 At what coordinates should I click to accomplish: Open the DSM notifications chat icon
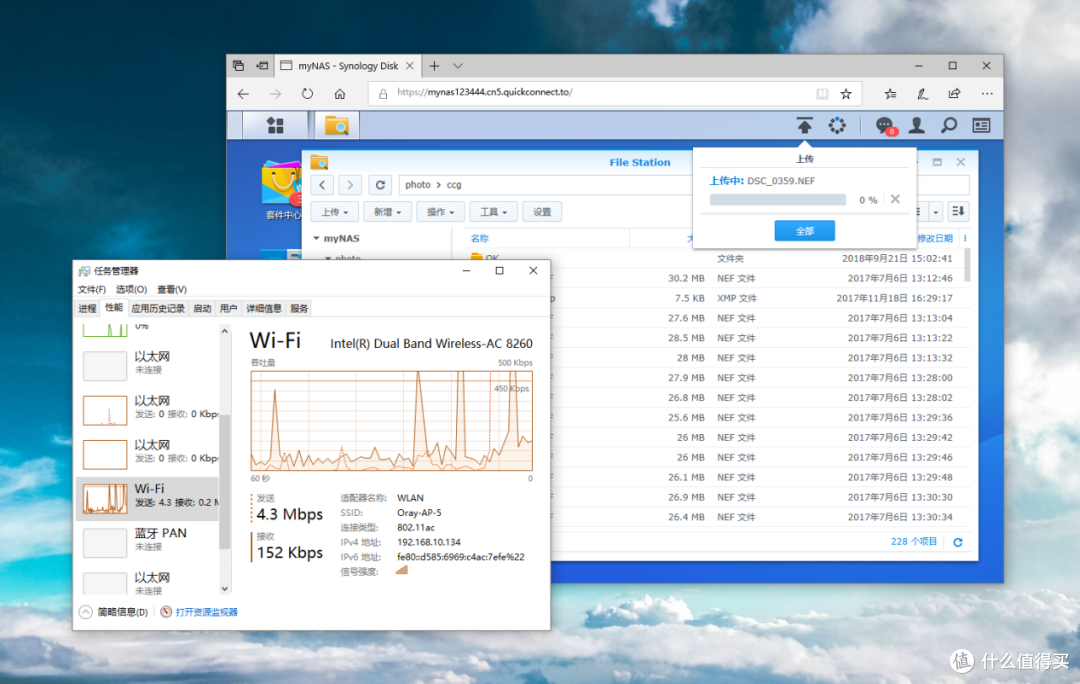click(884, 125)
